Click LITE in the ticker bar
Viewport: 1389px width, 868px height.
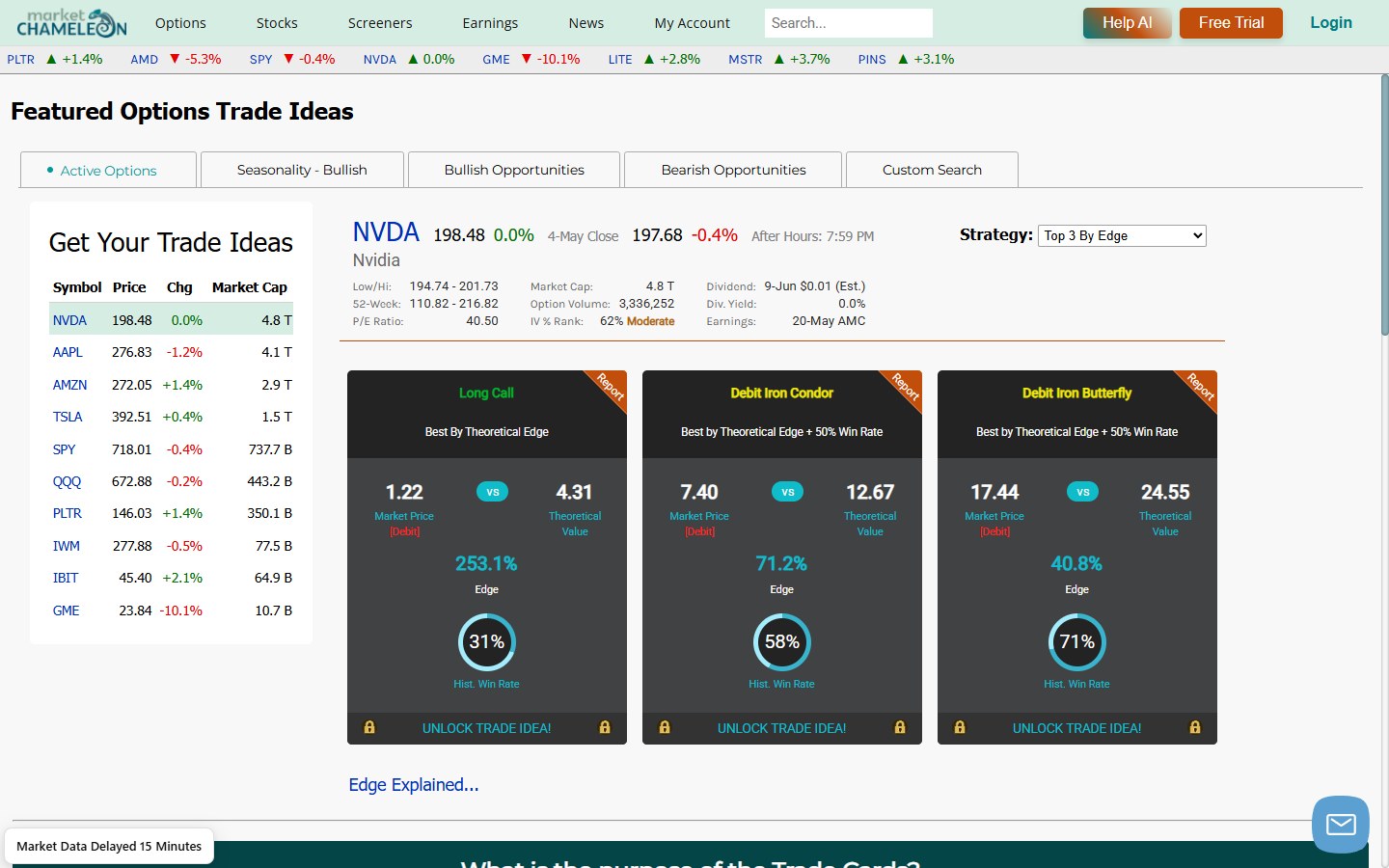(620, 59)
